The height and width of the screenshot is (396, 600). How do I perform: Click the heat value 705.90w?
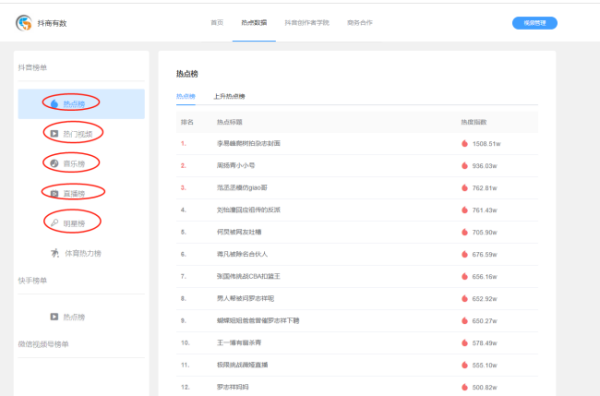tap(484, 232)
